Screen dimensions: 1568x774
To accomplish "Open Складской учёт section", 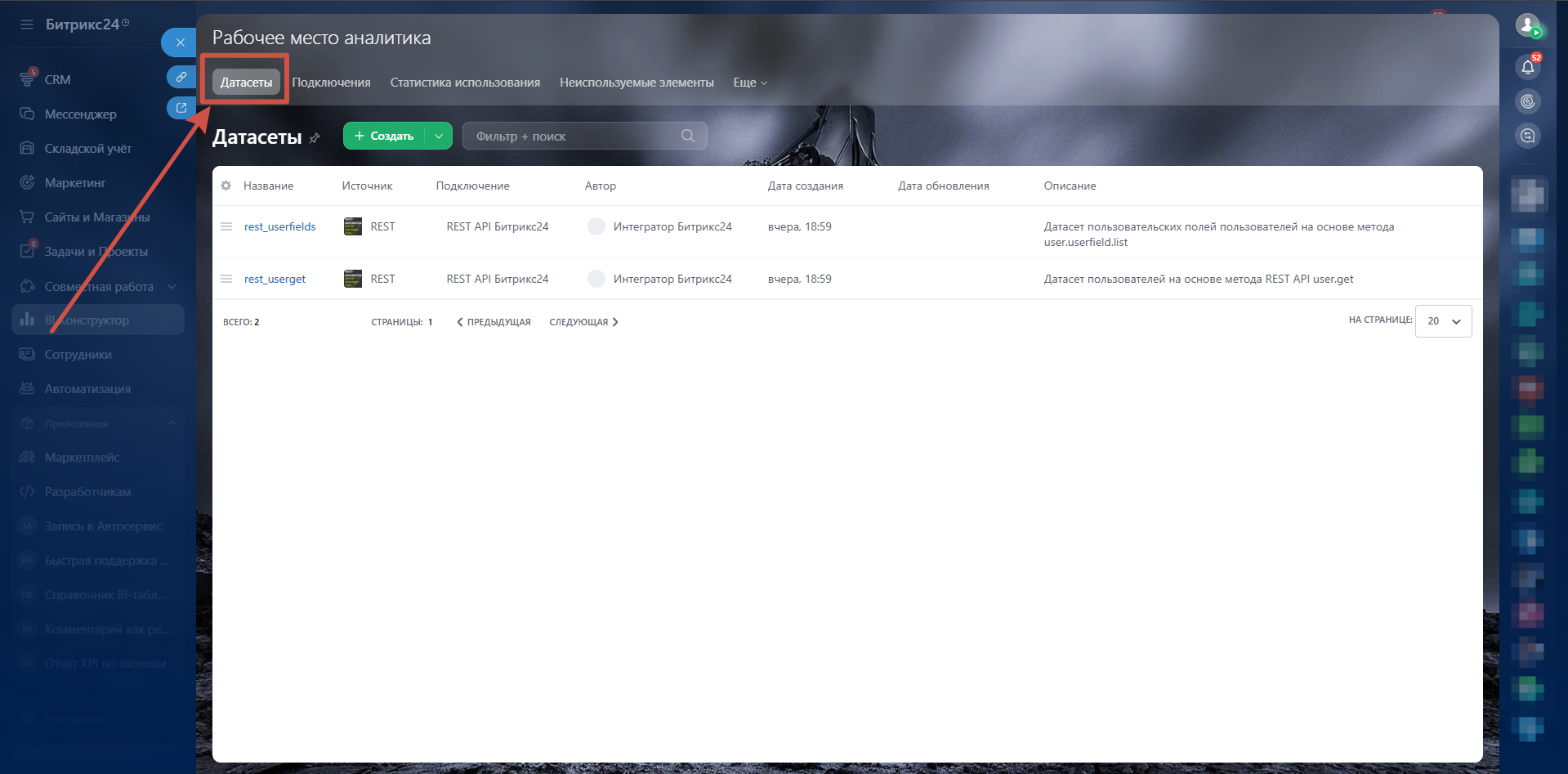I will coord(87,148).
